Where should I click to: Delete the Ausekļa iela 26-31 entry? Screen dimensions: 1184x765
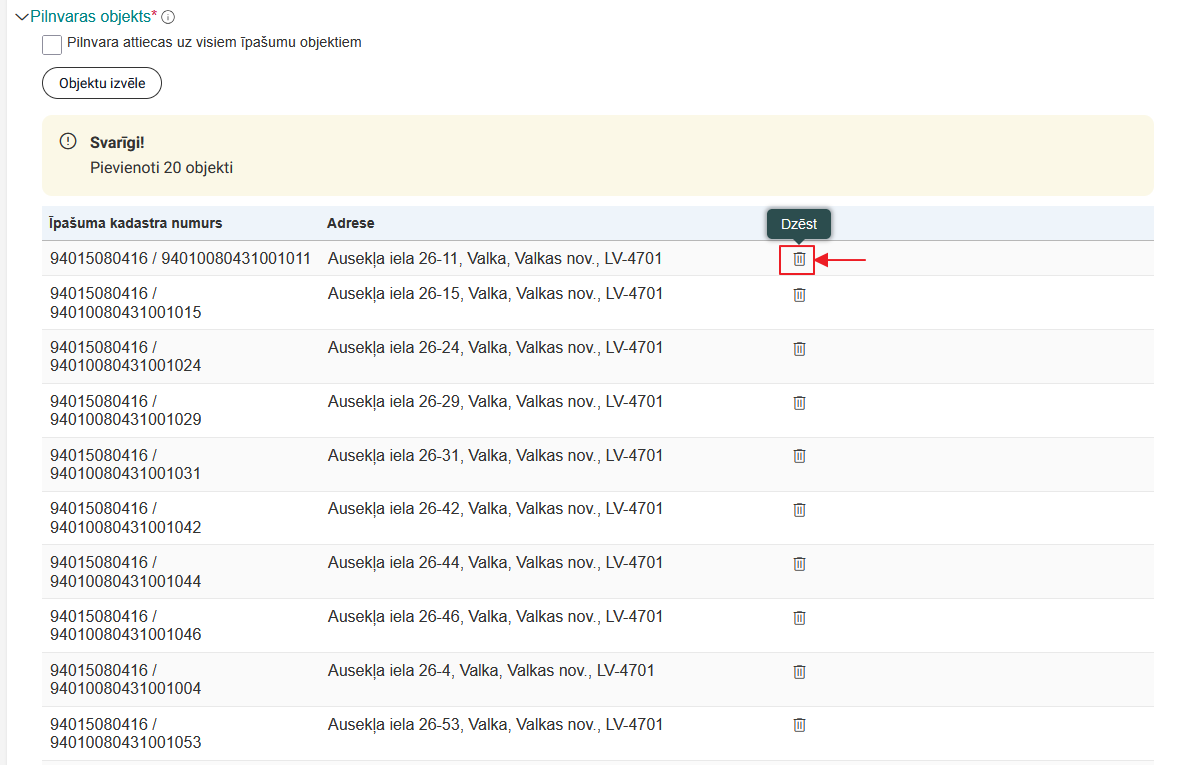799,456
